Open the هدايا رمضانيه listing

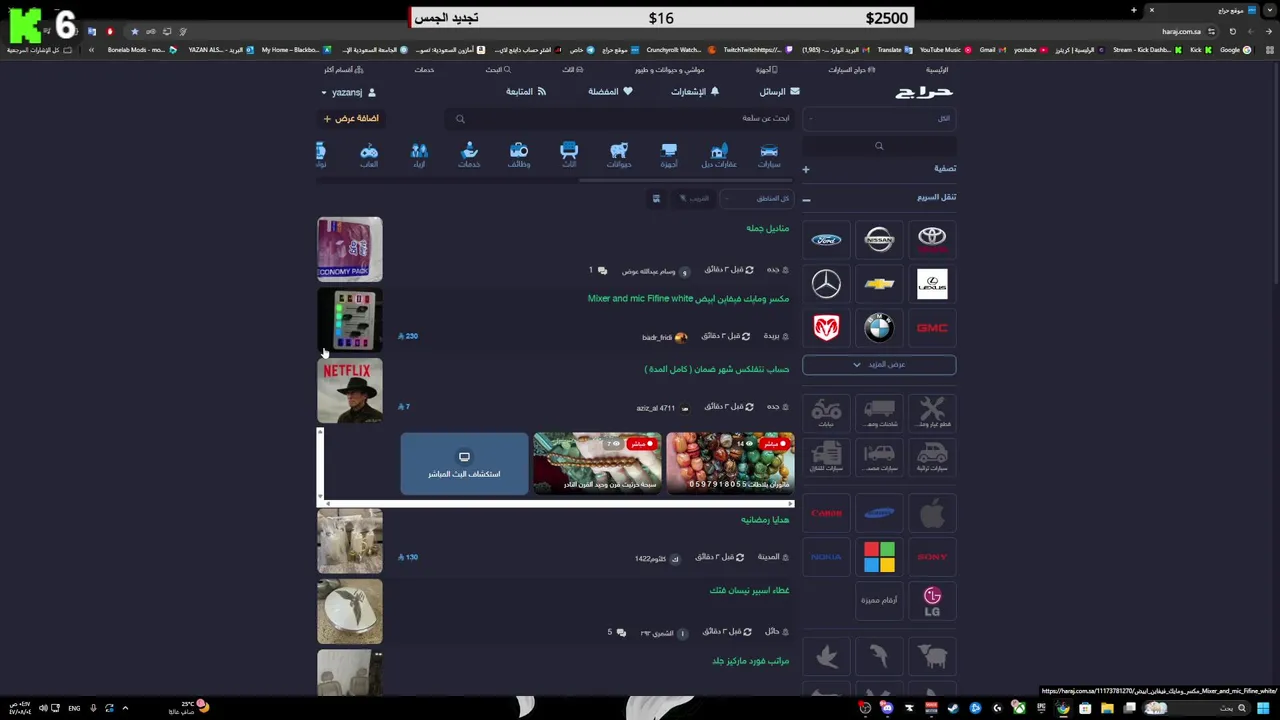(x=765, y=520)
